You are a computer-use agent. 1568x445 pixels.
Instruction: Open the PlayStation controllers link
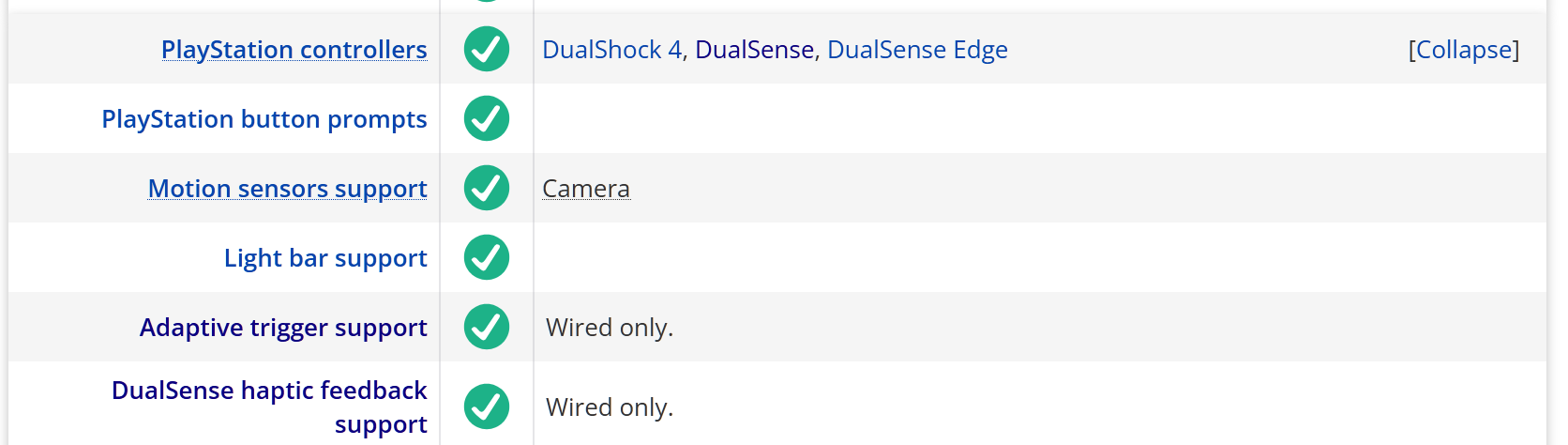pos(294,50)
